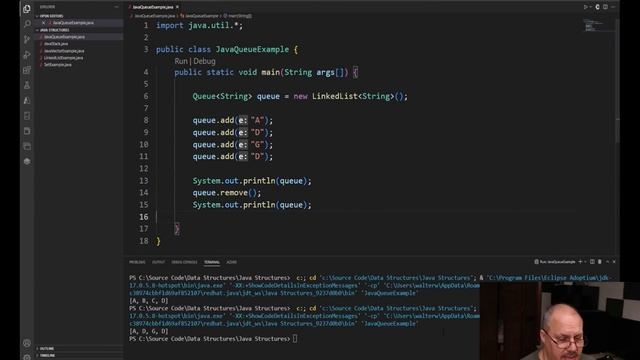Click the JavaQueueExample.java breadcrumb file segment
Image resolution: width=640 pixels, height=360 pixels.
[x=155, y=16]
